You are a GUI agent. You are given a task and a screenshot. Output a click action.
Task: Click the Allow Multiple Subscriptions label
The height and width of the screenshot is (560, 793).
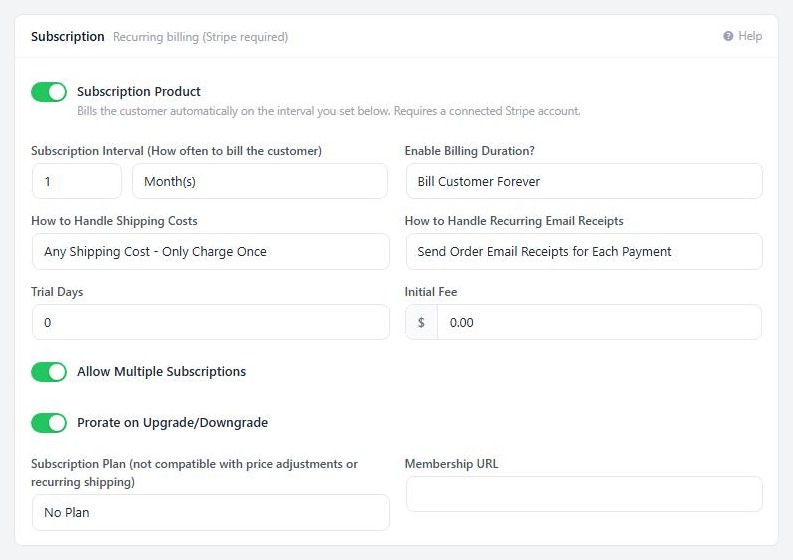(x=161, y=371)
